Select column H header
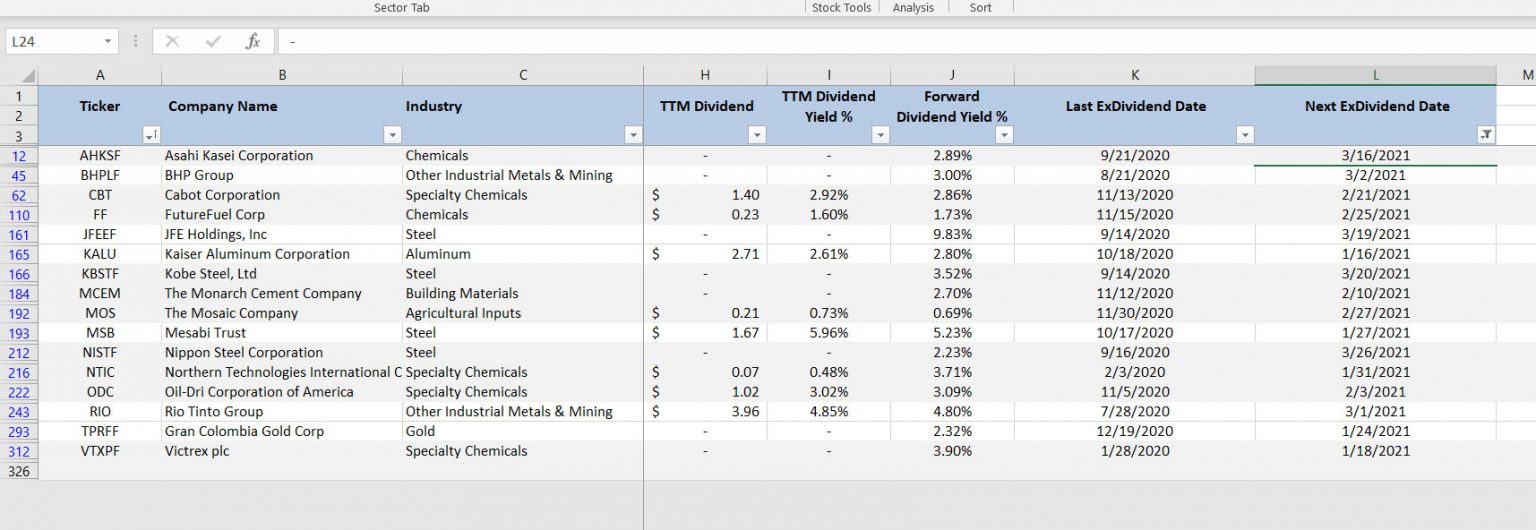1536x530 pixels. (706, 75)
